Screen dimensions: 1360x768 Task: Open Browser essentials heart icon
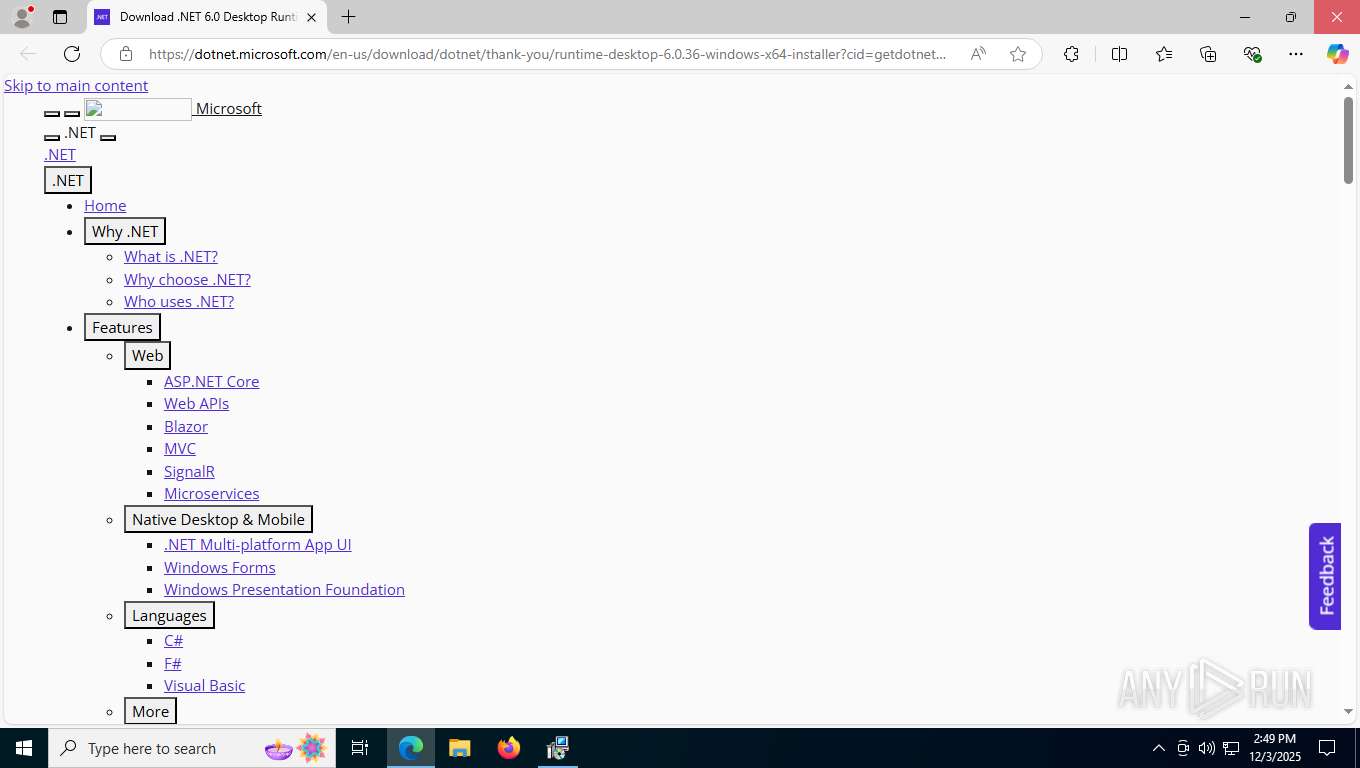[x=1252, y=54]
